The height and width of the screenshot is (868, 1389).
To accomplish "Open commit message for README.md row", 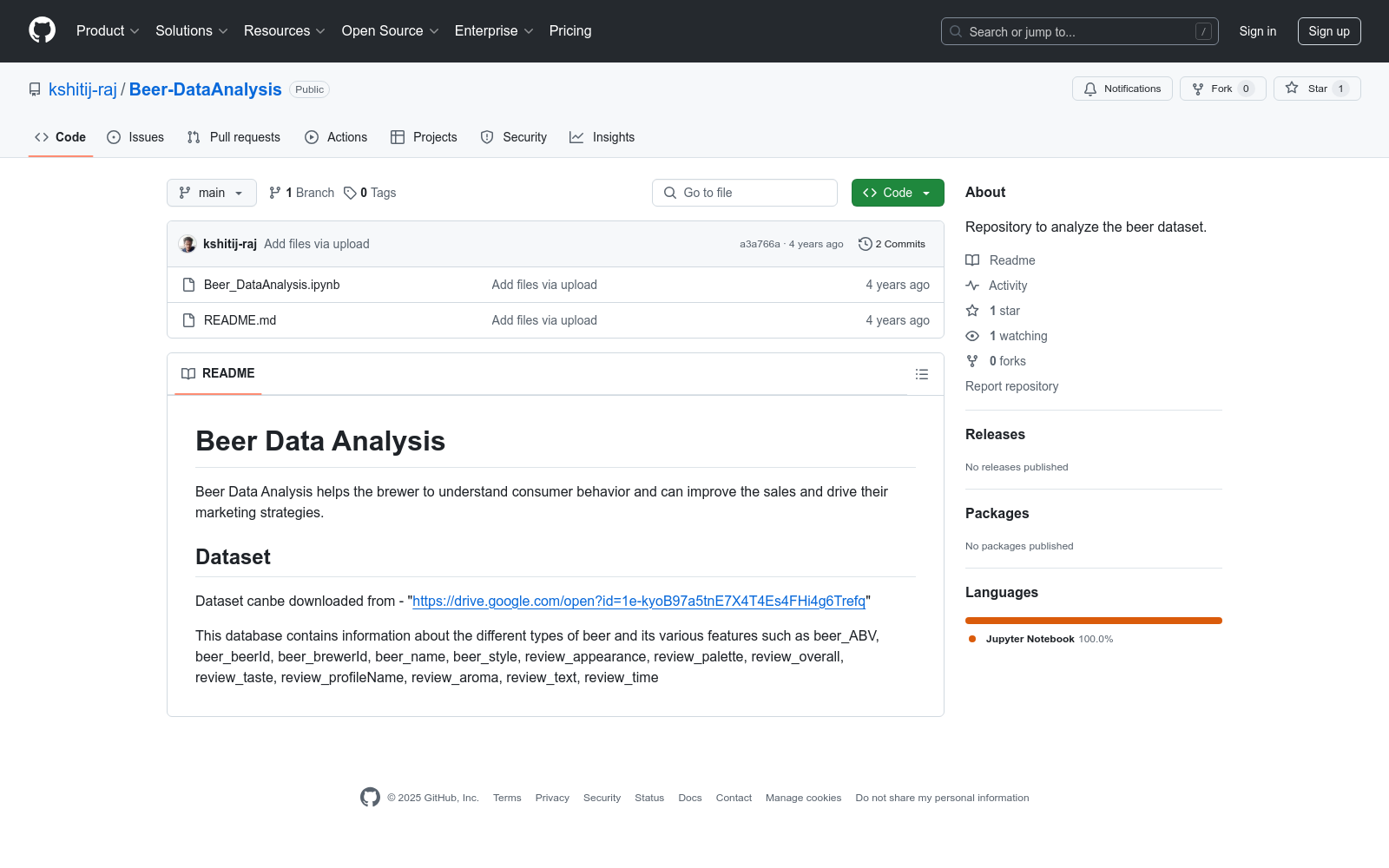I will [x=544, y=320].
